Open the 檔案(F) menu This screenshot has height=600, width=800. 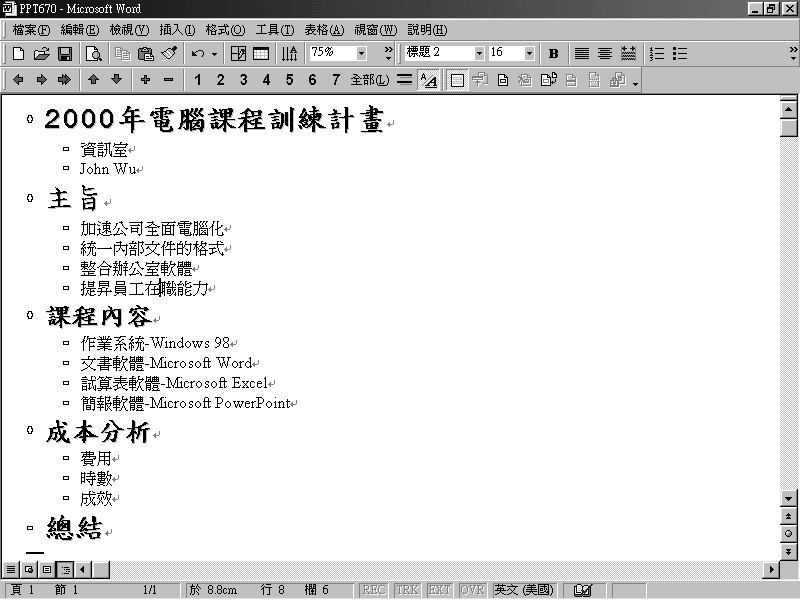click(31, 30)
